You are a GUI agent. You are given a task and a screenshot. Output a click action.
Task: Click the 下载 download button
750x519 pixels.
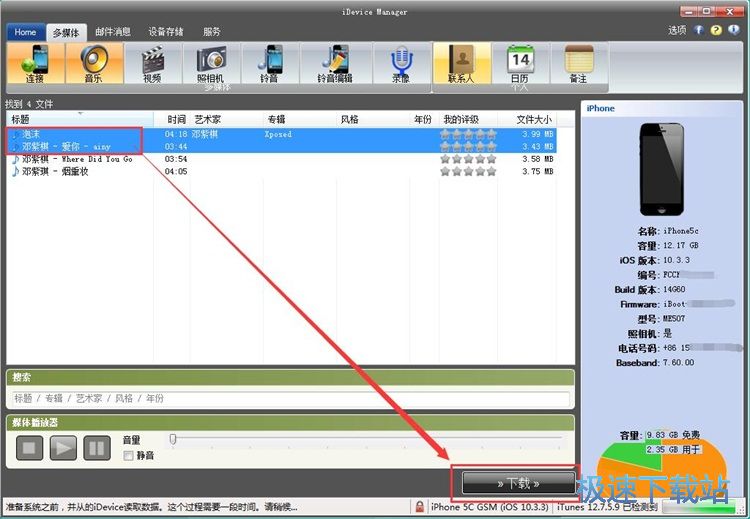516,483
